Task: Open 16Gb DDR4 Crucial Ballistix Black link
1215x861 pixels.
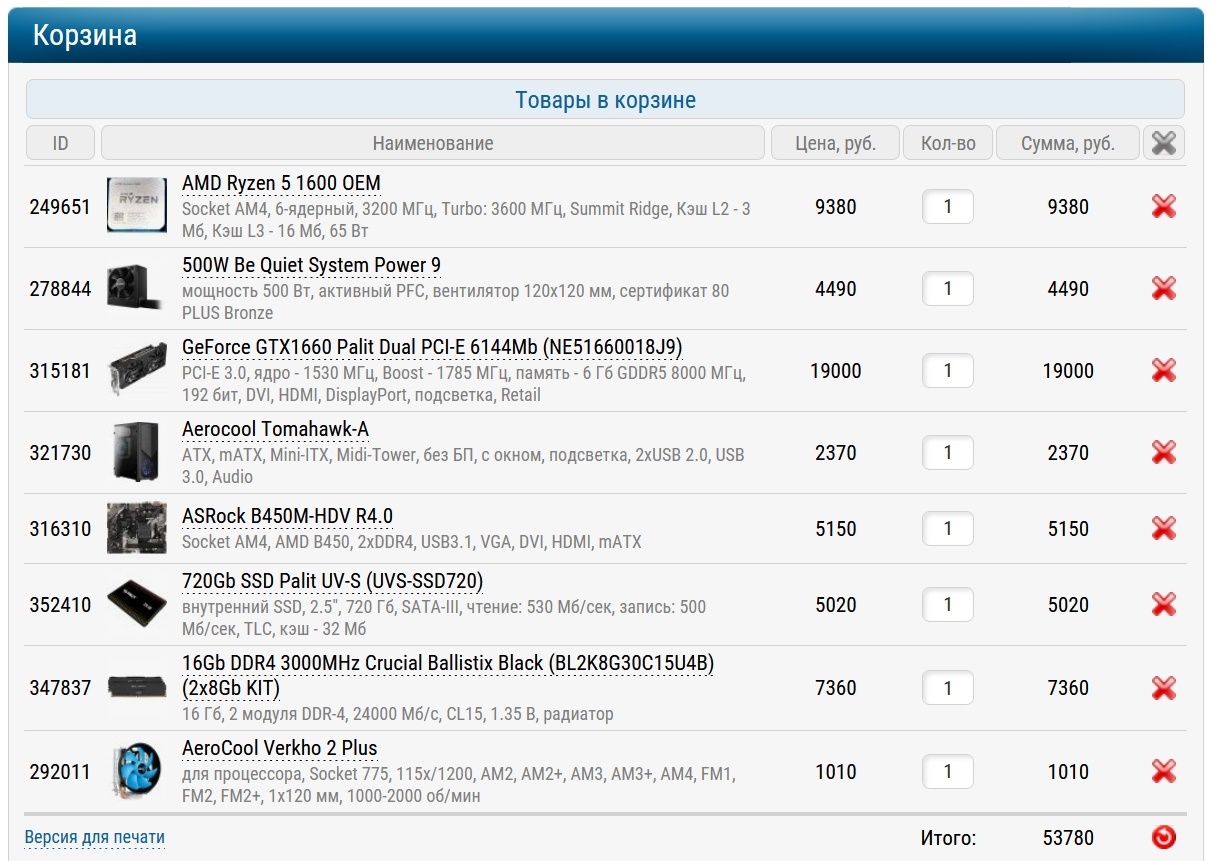Action: [x=448, y=676]
